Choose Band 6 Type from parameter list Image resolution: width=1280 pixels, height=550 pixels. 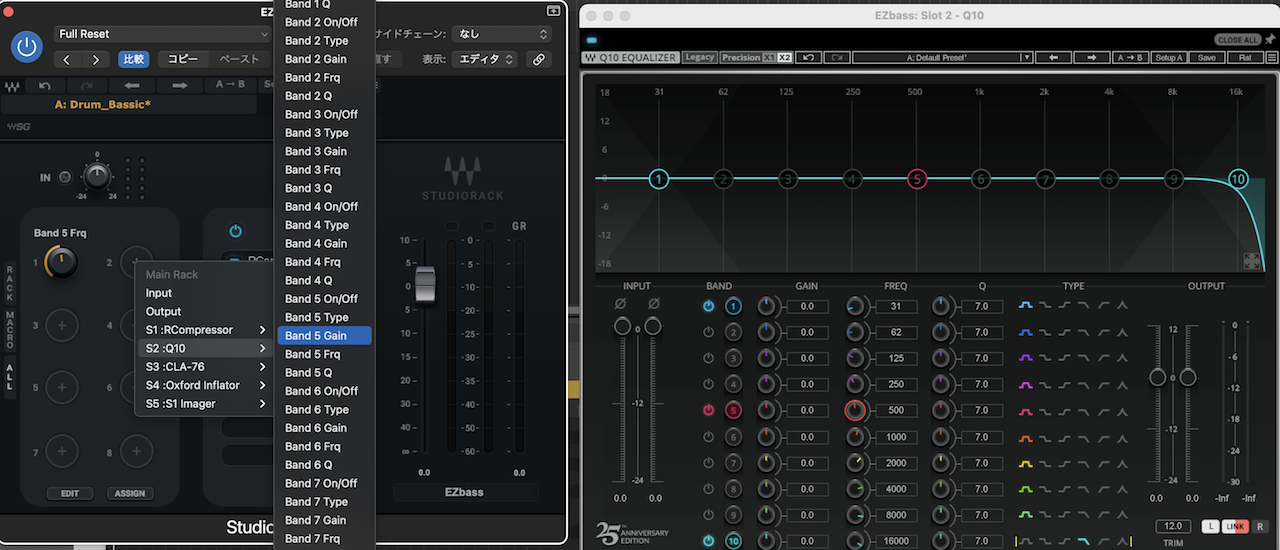(x=325, y=409)
